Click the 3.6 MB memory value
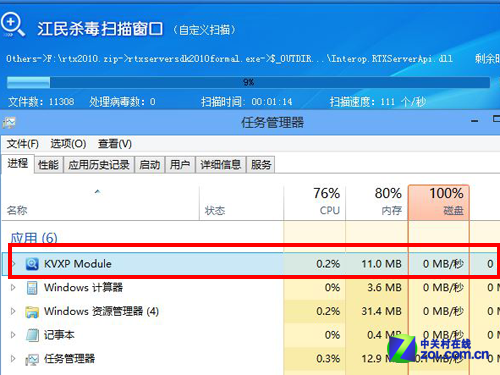The height and width of the screenshot is (375, 500). point(385,288)
